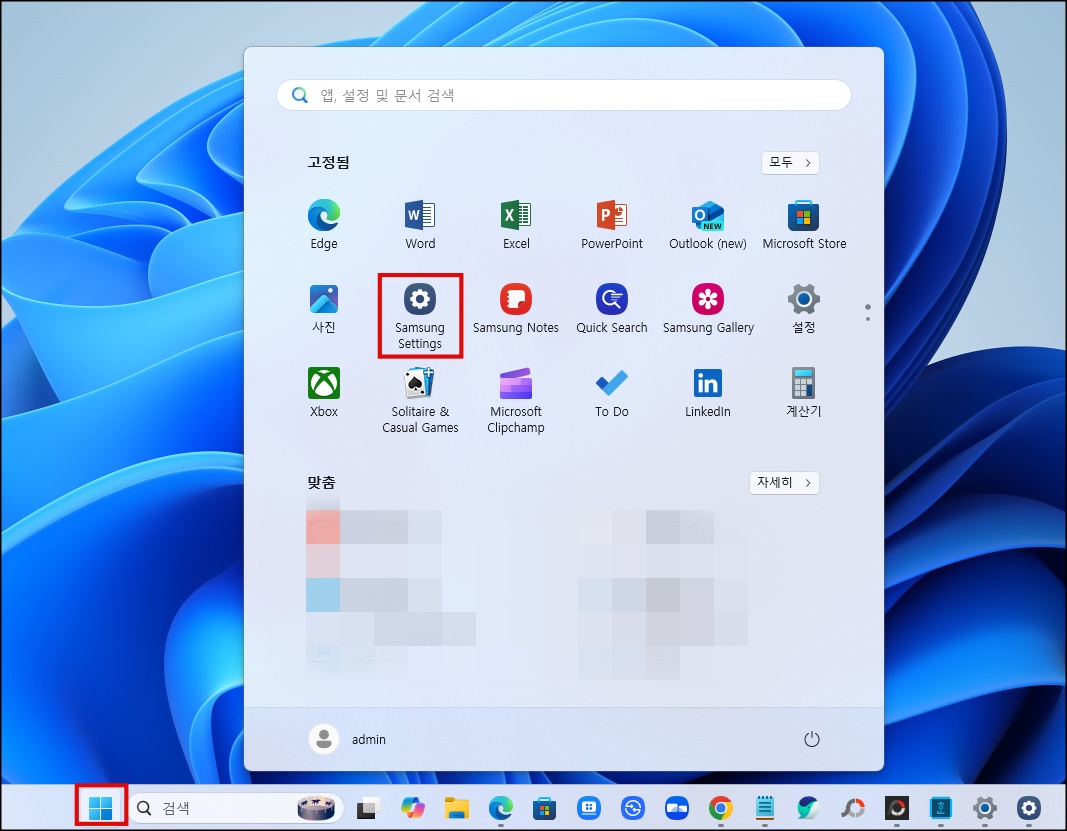Click the taskbar 검색 search box
This screenshot has height=831, width=1067.
point(235,808)
